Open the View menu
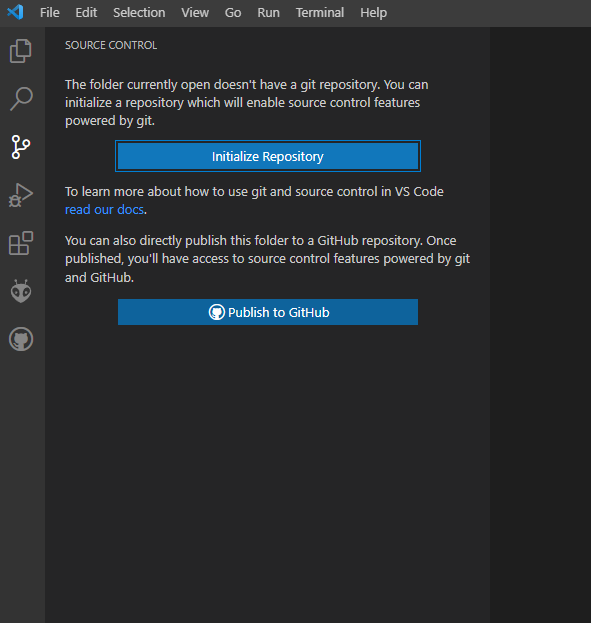 click(x=195, y=13)
